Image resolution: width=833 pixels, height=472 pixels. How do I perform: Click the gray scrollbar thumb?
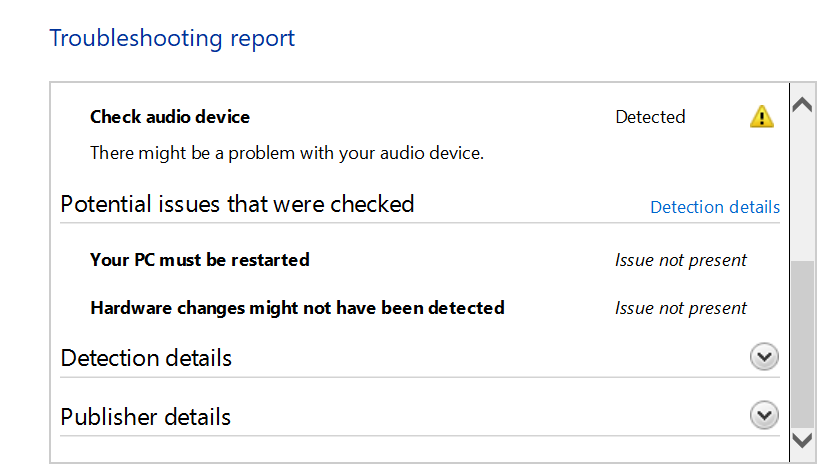[802, 340]
